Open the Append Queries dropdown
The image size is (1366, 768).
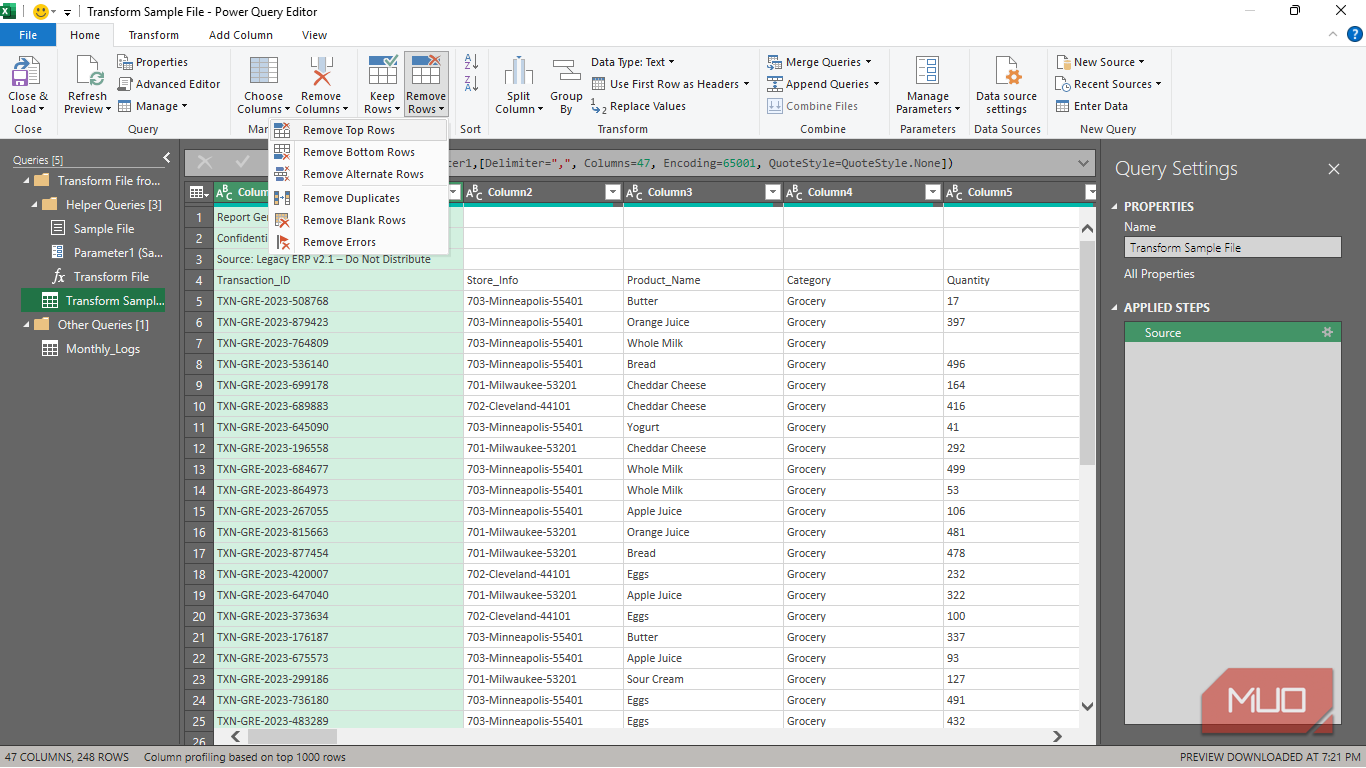[x=823, y=84]
